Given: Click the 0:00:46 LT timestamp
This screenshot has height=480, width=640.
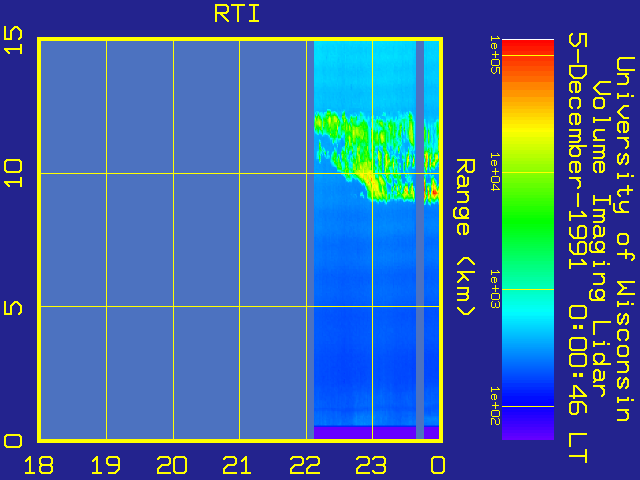Looking at the screenshot, I should coord(578,384).
